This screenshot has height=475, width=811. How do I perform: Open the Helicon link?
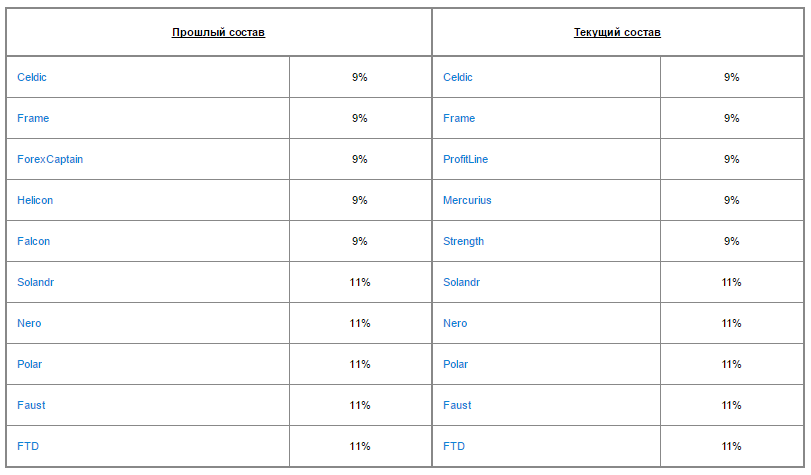point(35,200)
